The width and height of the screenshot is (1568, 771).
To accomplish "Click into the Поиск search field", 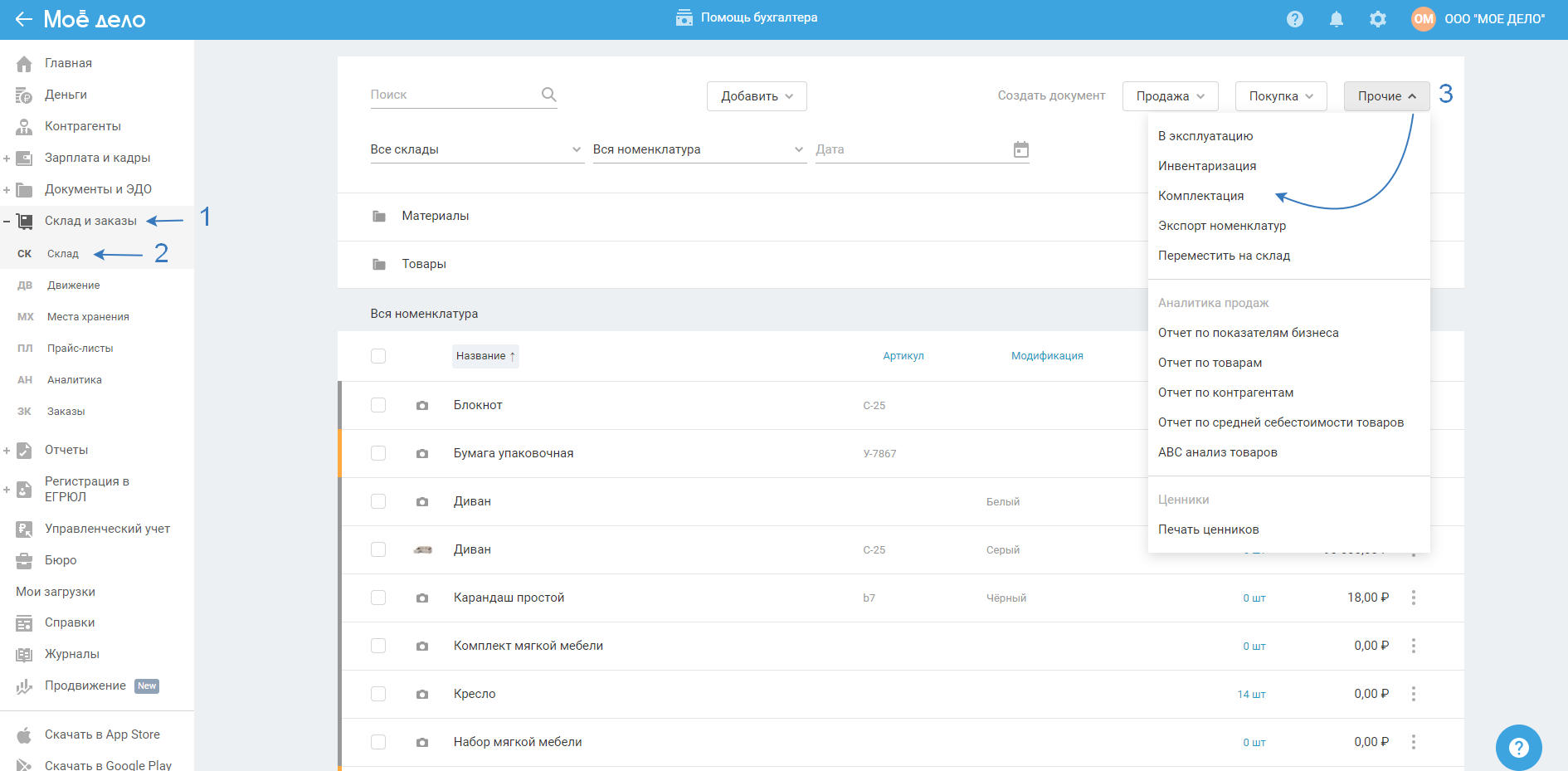I will point(452,95).
